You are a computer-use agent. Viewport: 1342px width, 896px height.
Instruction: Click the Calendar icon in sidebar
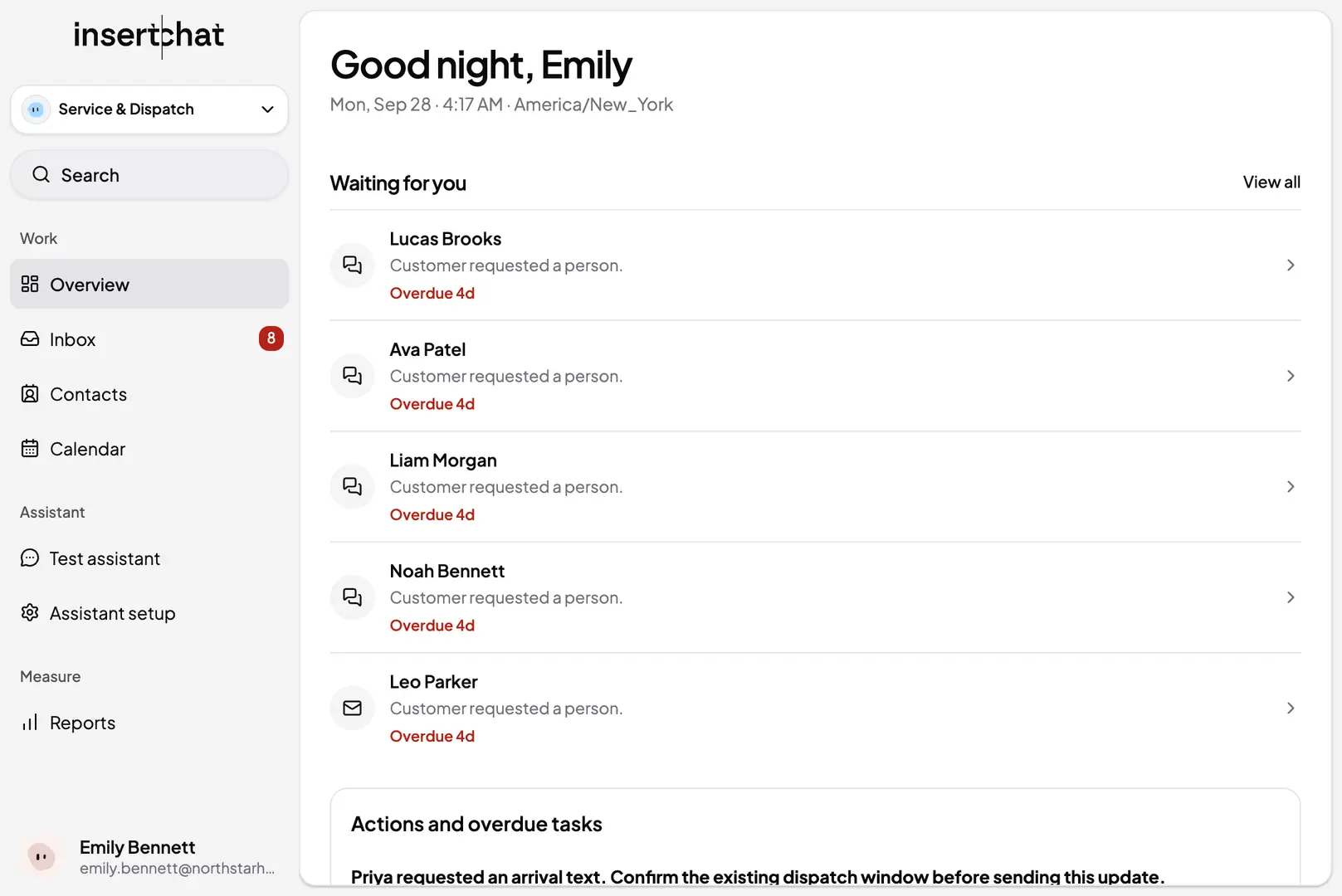click(30, 448)
